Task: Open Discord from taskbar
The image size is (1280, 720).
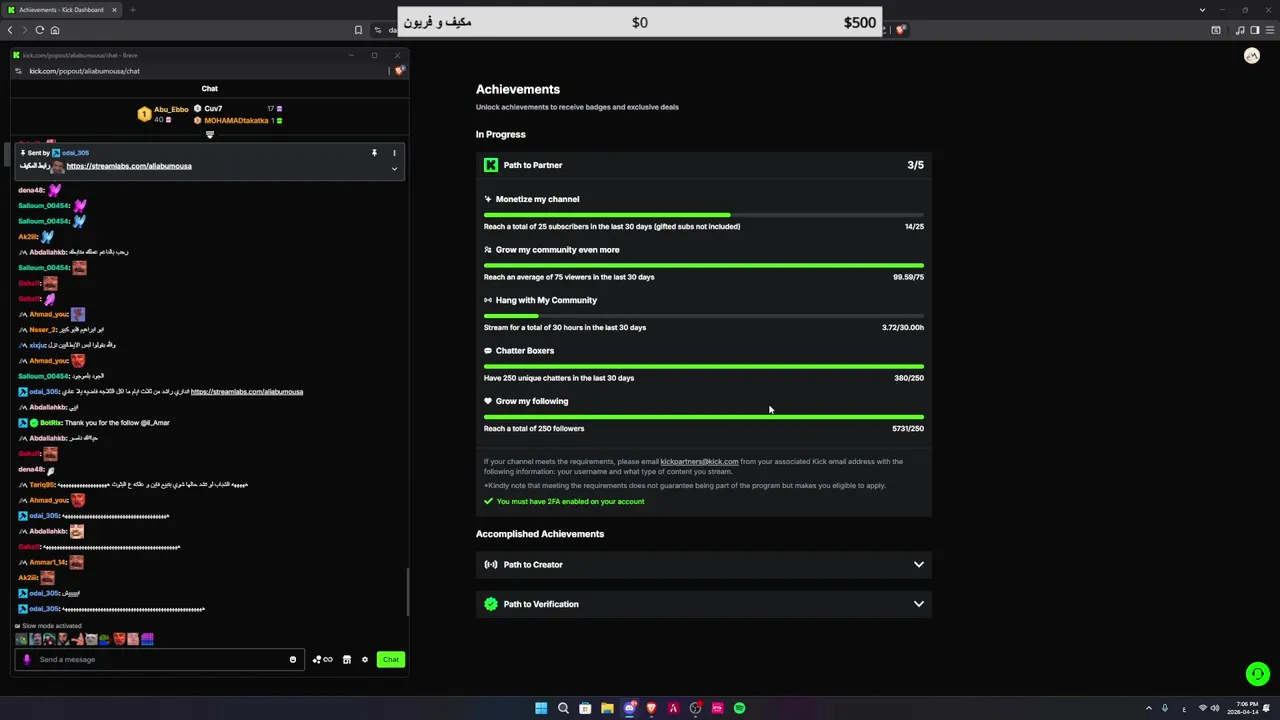Action: point(629,708)
